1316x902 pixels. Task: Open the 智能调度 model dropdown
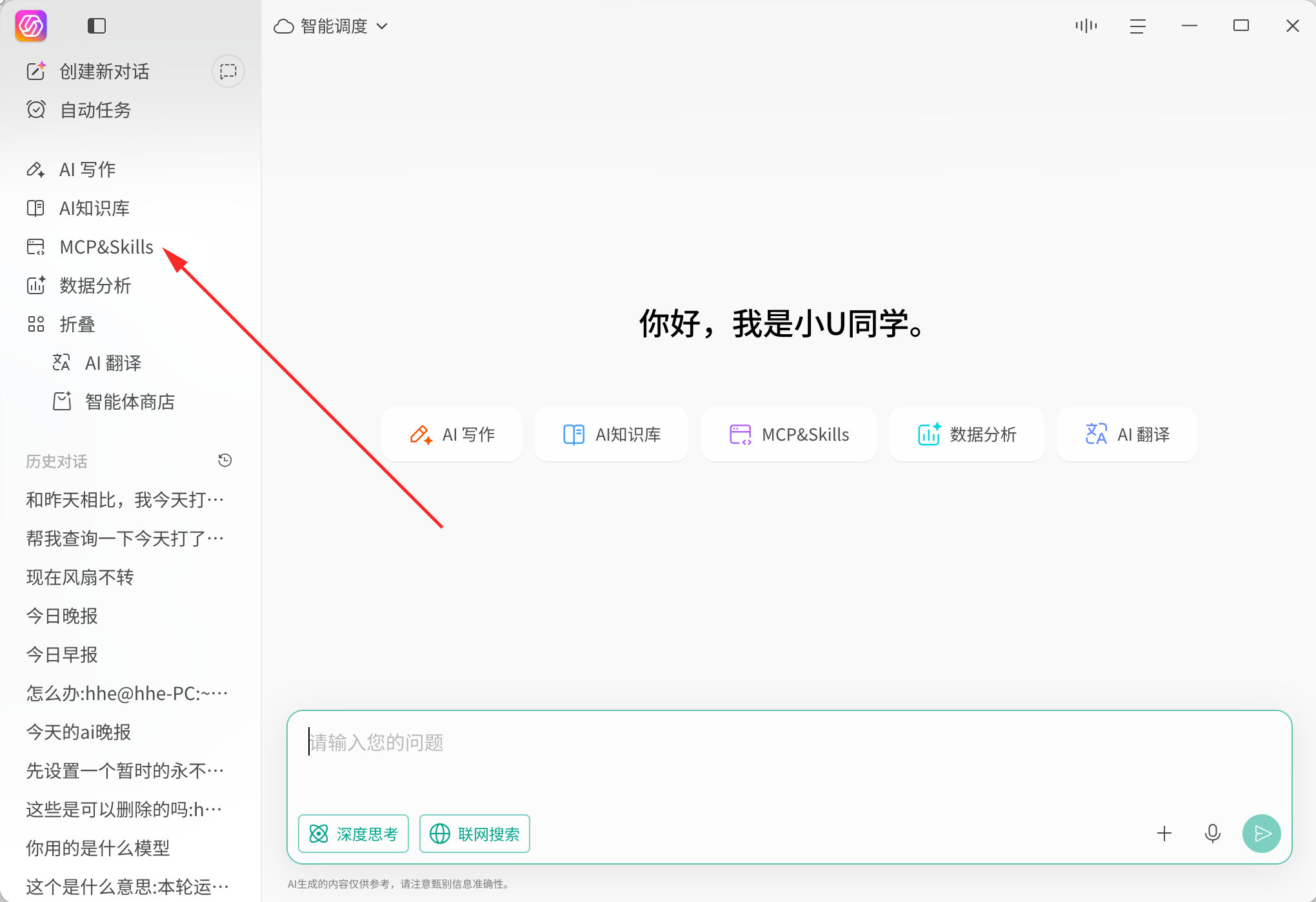331,26
